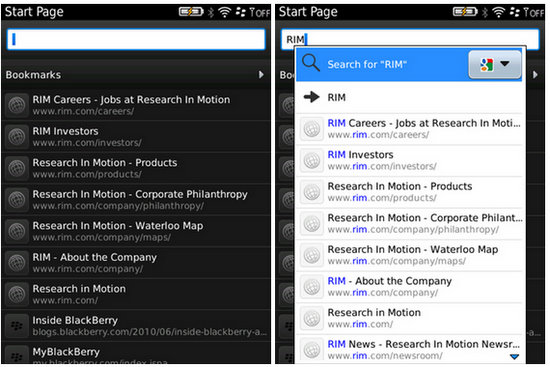The image size is (550, 367).
Task: Click BlackBerry logo icon of Inside BlackBerry bookmark
Action: pyautogui.click(x=17, y=326)
